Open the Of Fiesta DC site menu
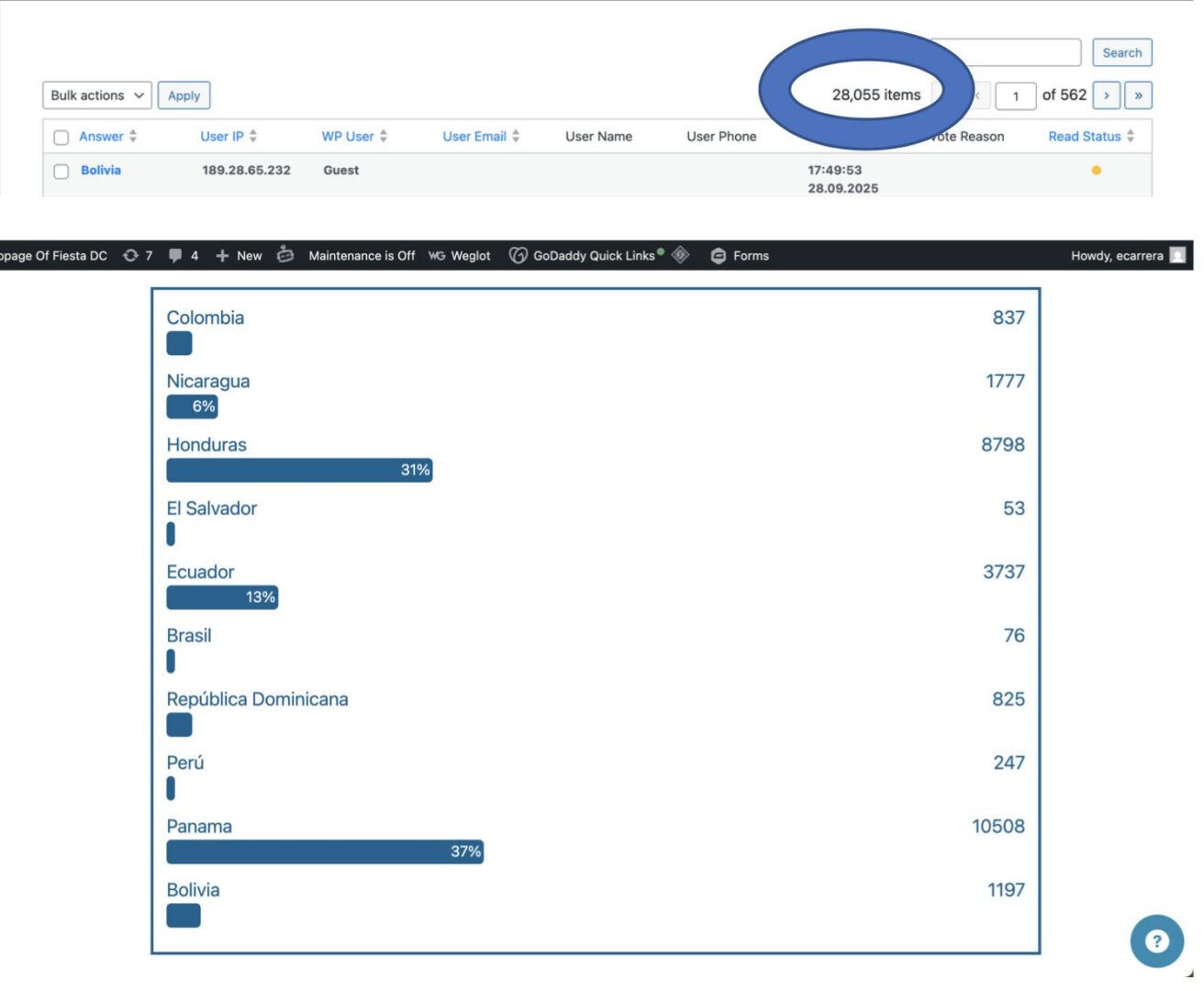 [53, 255]
